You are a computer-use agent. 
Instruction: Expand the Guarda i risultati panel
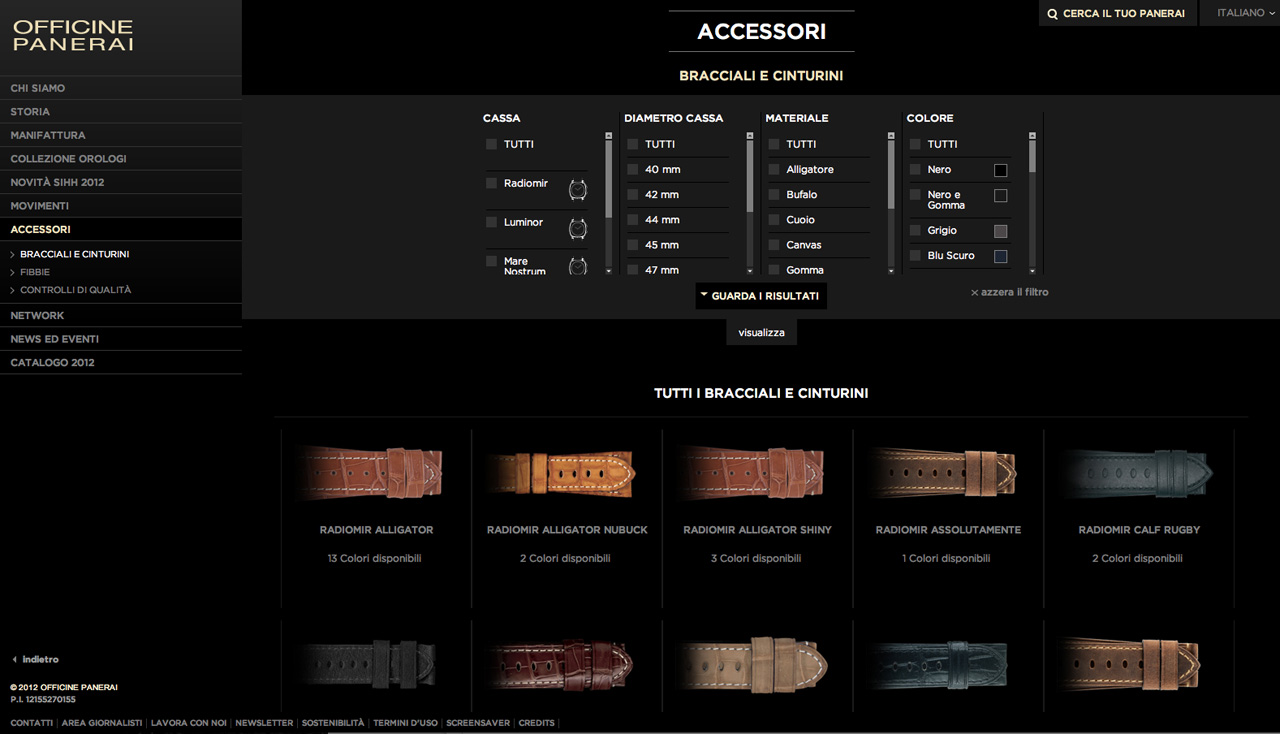(761, 296)
